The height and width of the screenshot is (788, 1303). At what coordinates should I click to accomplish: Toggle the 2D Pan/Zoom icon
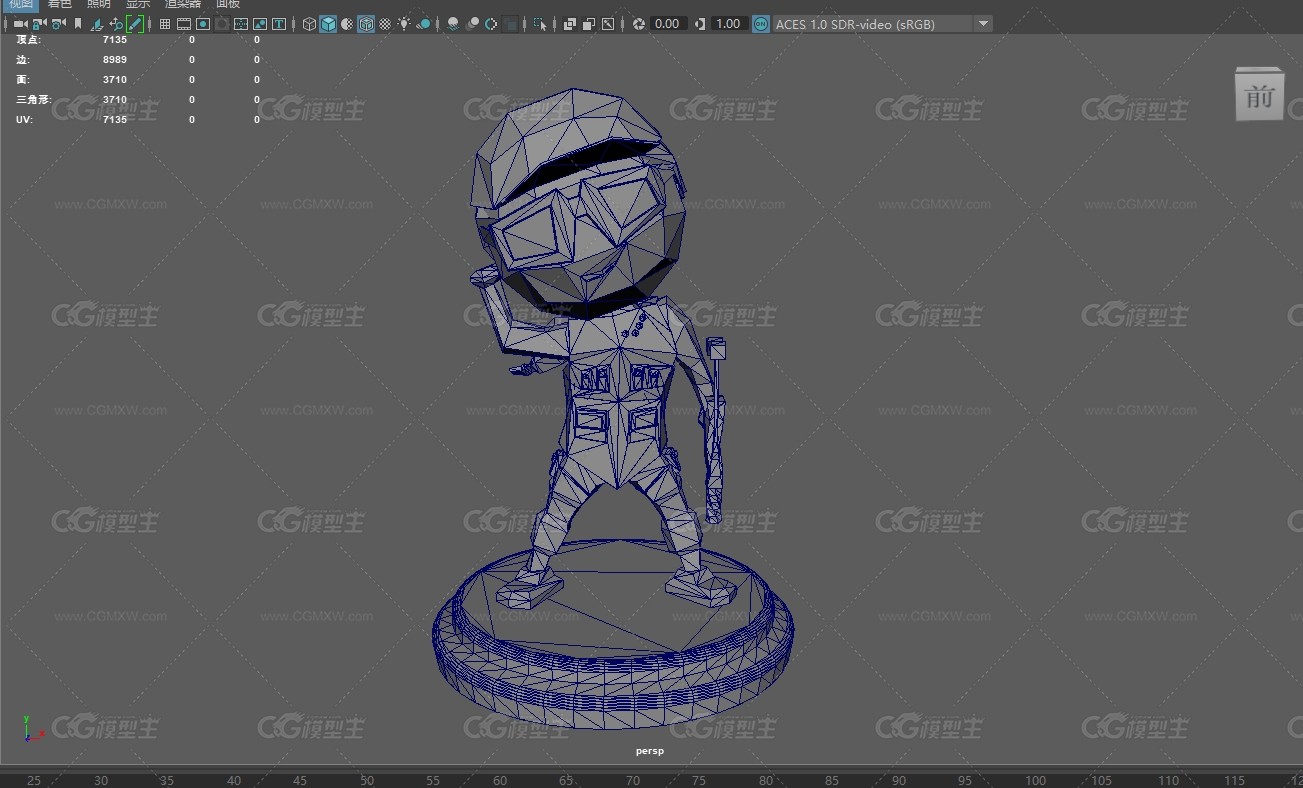tap(116, 24)
